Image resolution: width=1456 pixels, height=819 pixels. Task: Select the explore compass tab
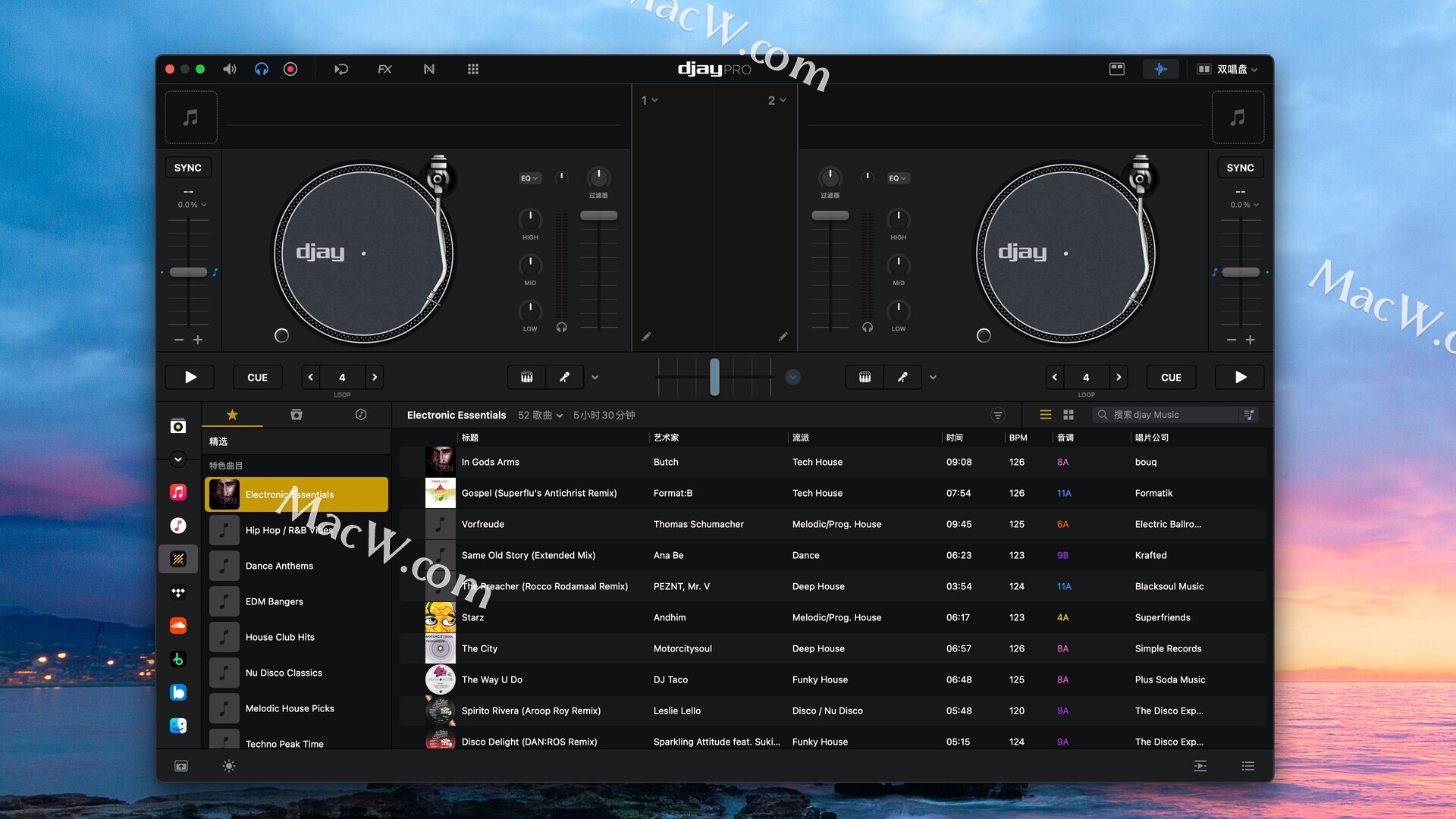361,415
